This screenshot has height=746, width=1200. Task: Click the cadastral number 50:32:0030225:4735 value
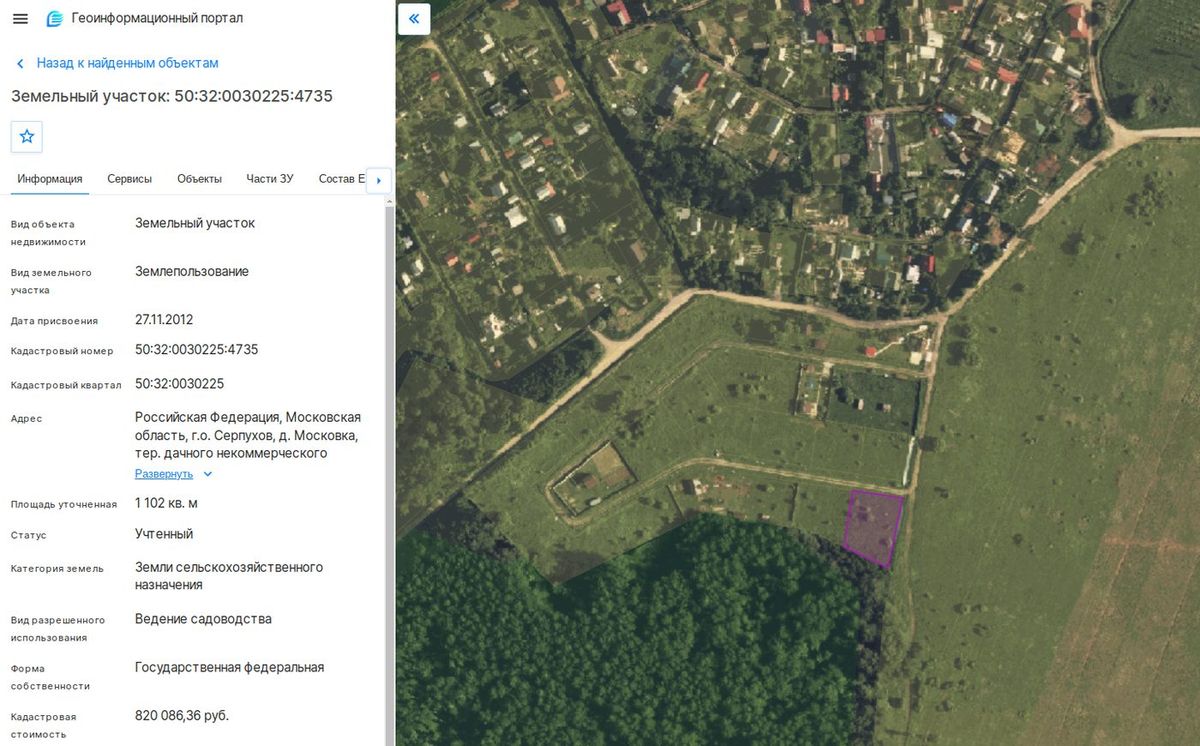pos(197,350)
